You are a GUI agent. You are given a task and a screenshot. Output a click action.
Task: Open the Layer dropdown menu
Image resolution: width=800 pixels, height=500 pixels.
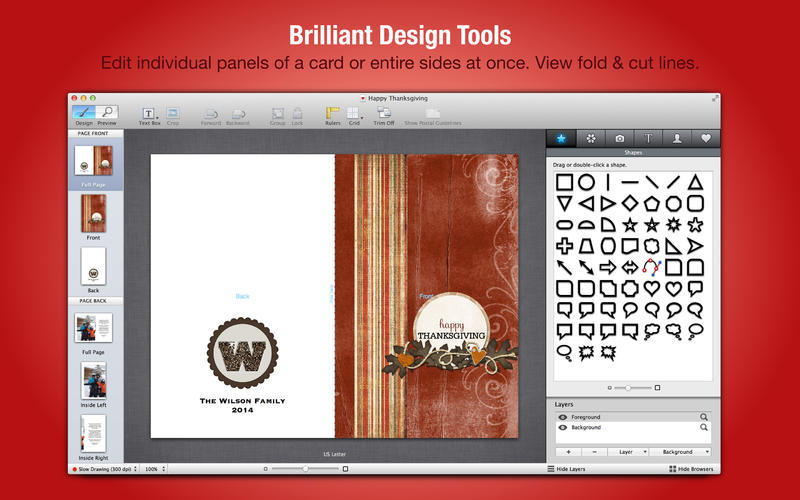point(627,452)
